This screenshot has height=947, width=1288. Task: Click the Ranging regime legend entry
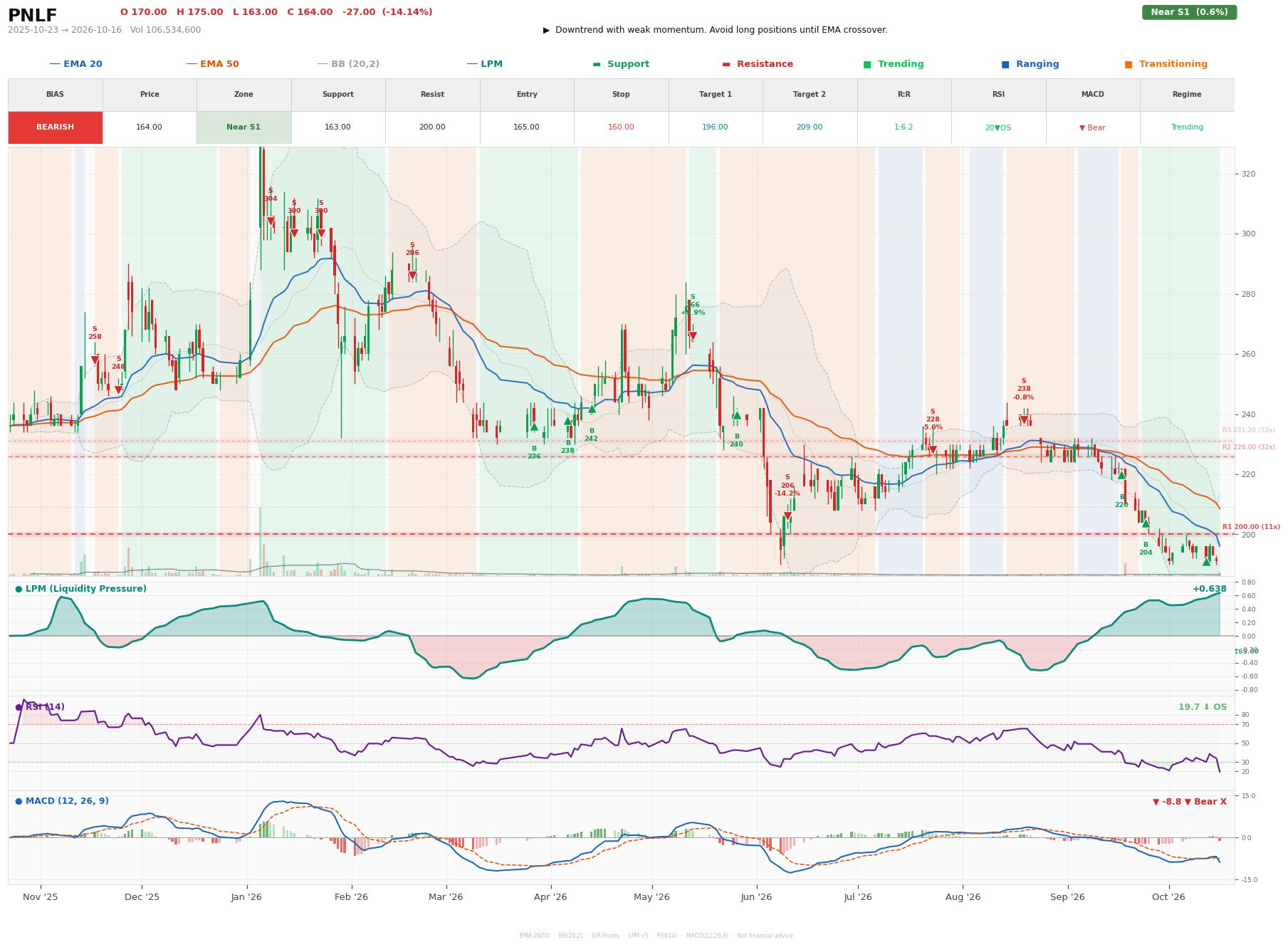(x=1031, y=64)
